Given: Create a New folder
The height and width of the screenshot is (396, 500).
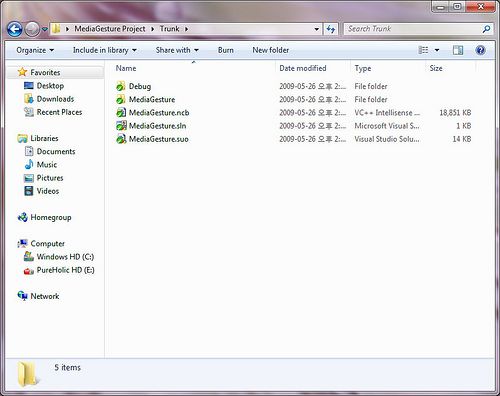Looking at the screenshot, I should (271, 50).
